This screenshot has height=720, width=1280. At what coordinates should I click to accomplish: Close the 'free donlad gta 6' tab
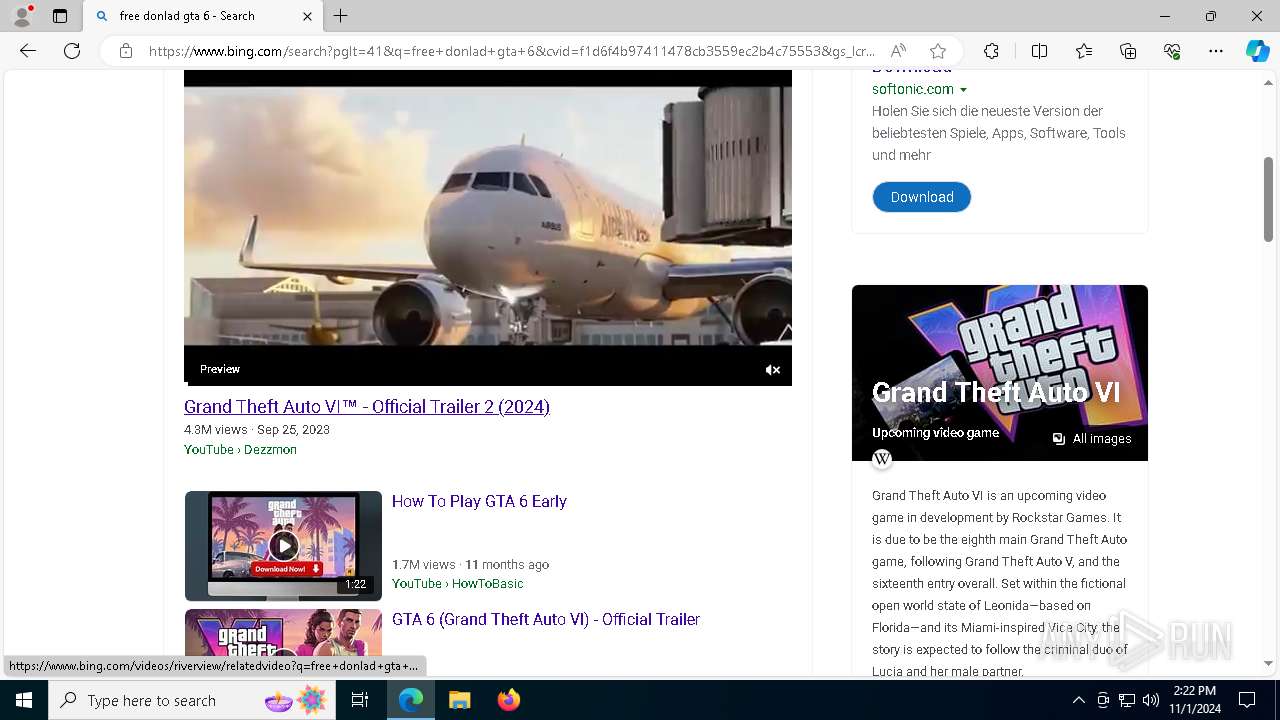tap(307, 16)
